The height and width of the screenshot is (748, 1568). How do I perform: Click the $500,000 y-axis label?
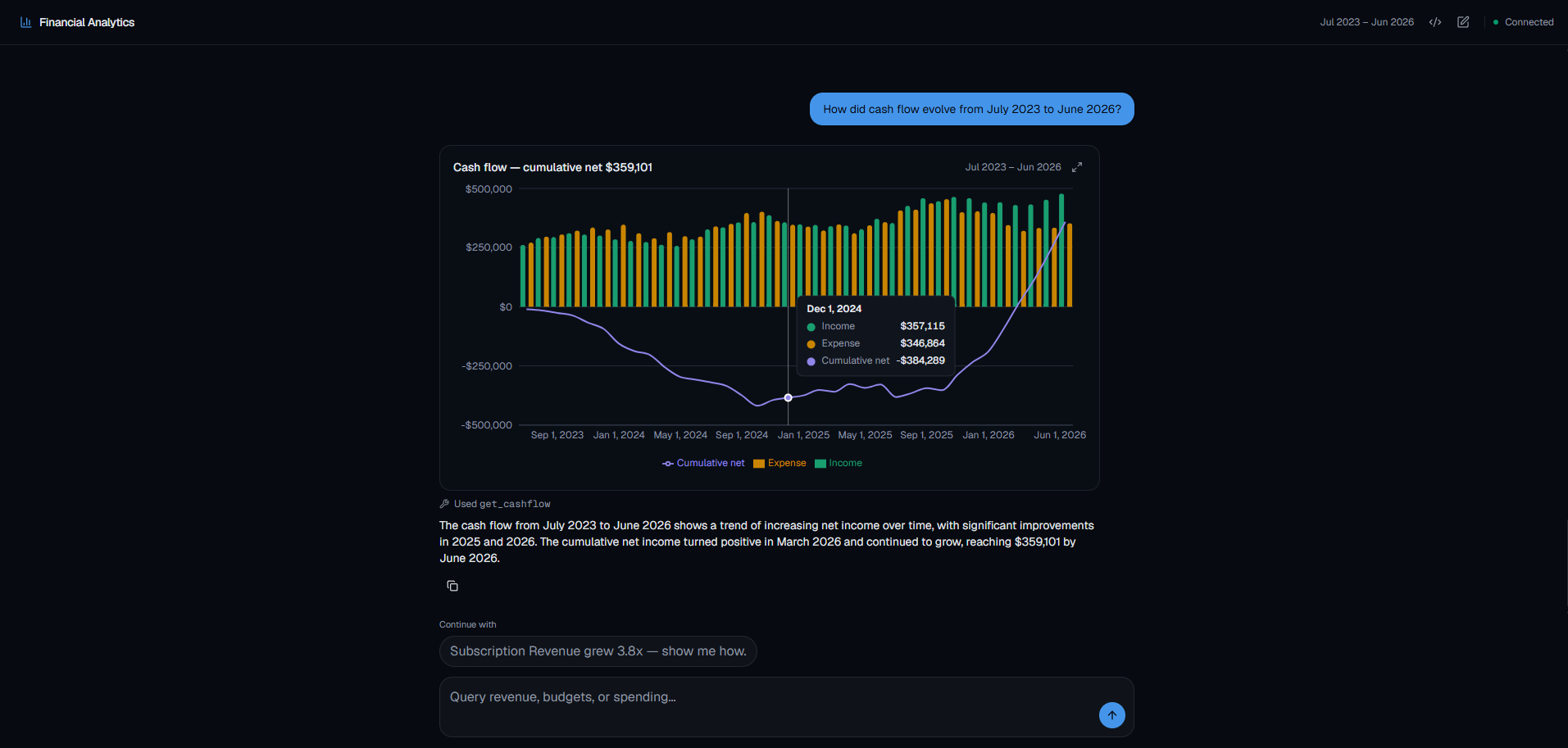(489, 189)
